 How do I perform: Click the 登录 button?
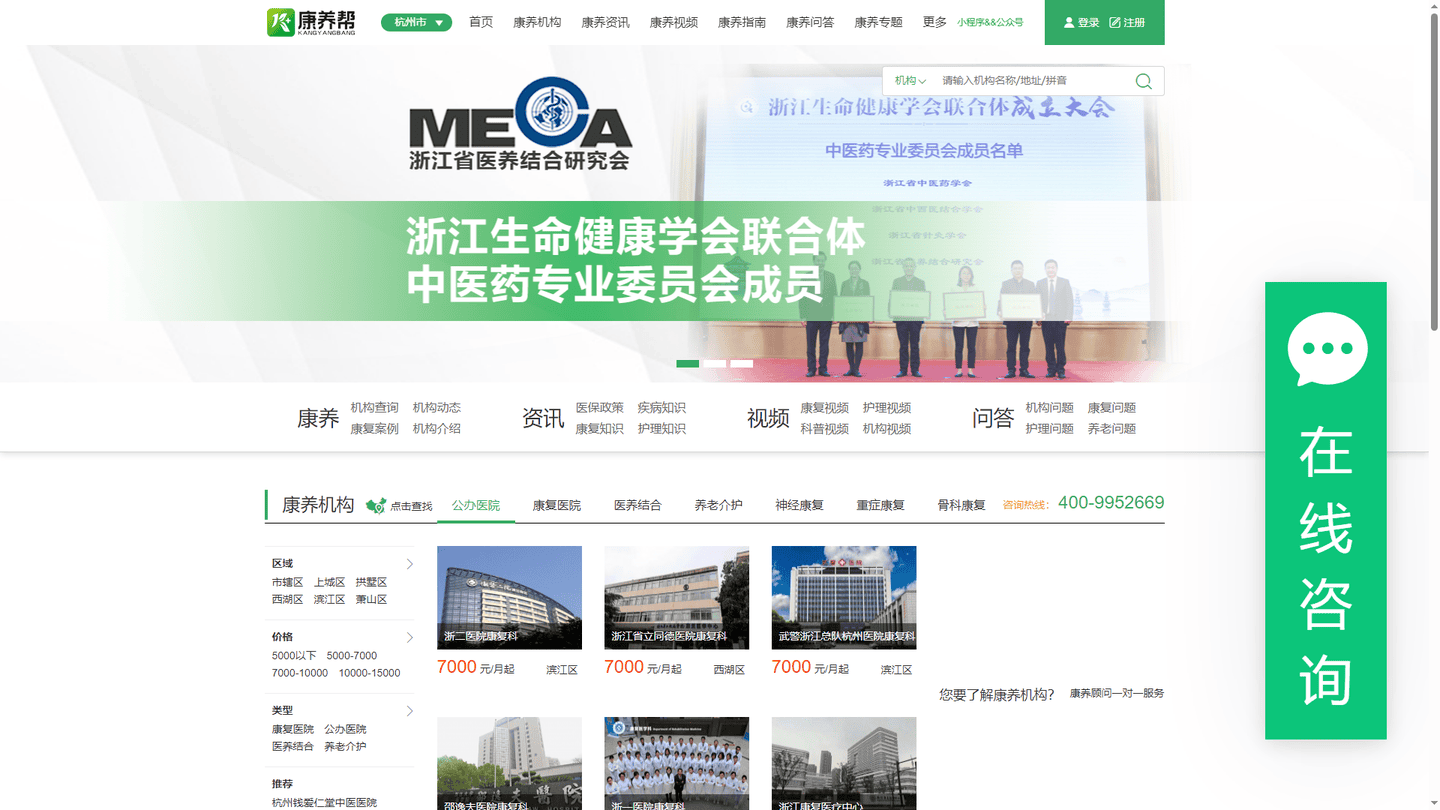(1081, 22)
